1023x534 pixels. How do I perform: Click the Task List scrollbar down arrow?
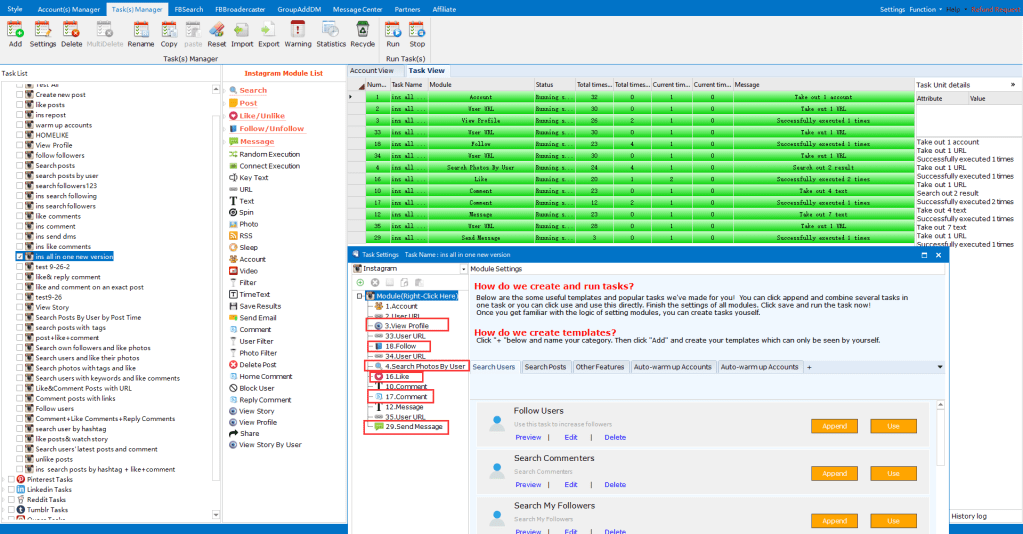click(x=217, y=517)
